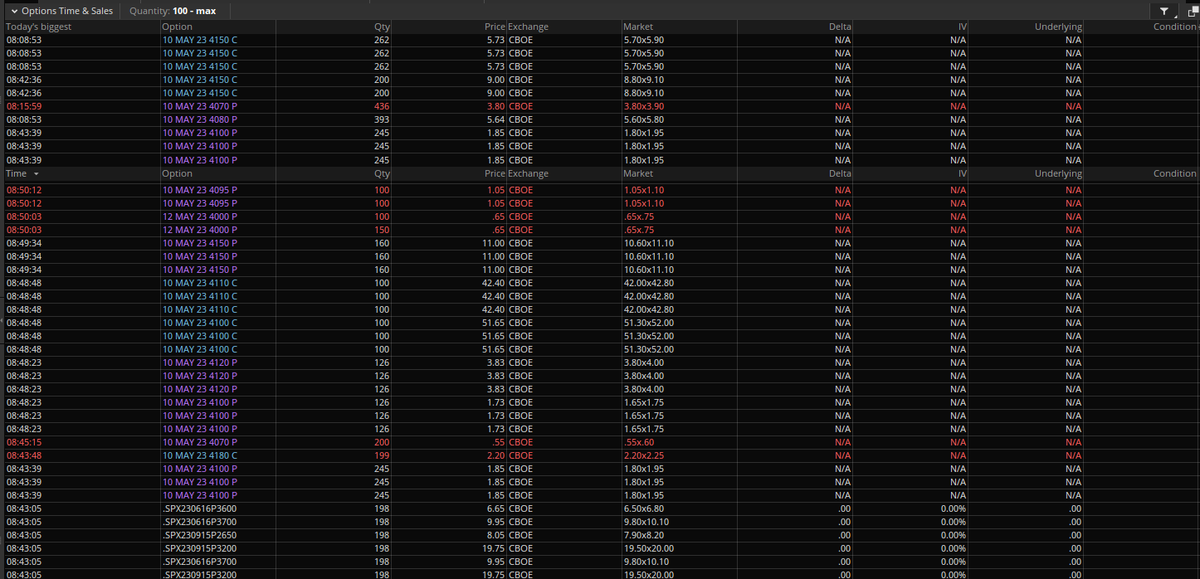Click Underlying header in Today's biggest table

point(1058,27)
